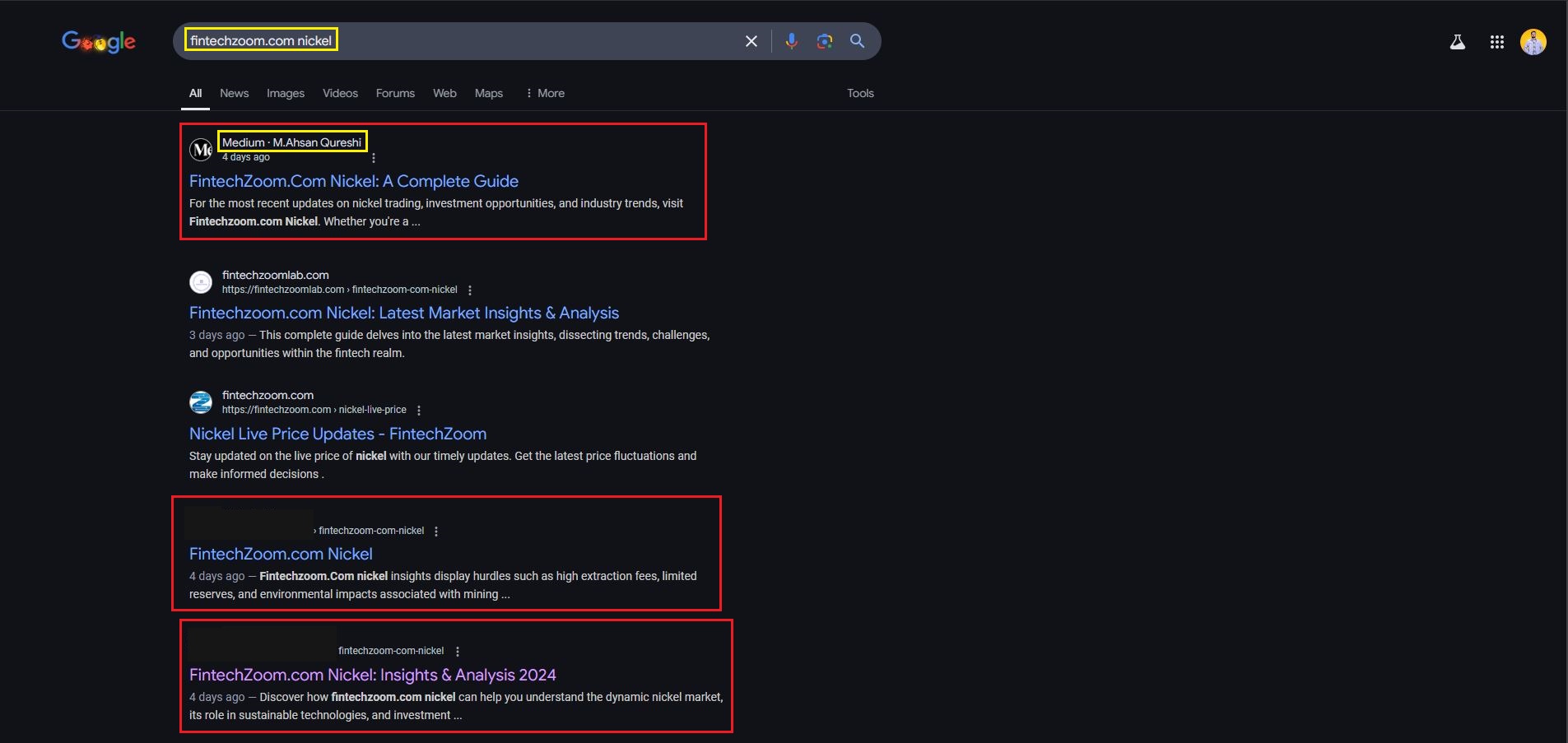Expand the More search filters menu

pos(545,93)
